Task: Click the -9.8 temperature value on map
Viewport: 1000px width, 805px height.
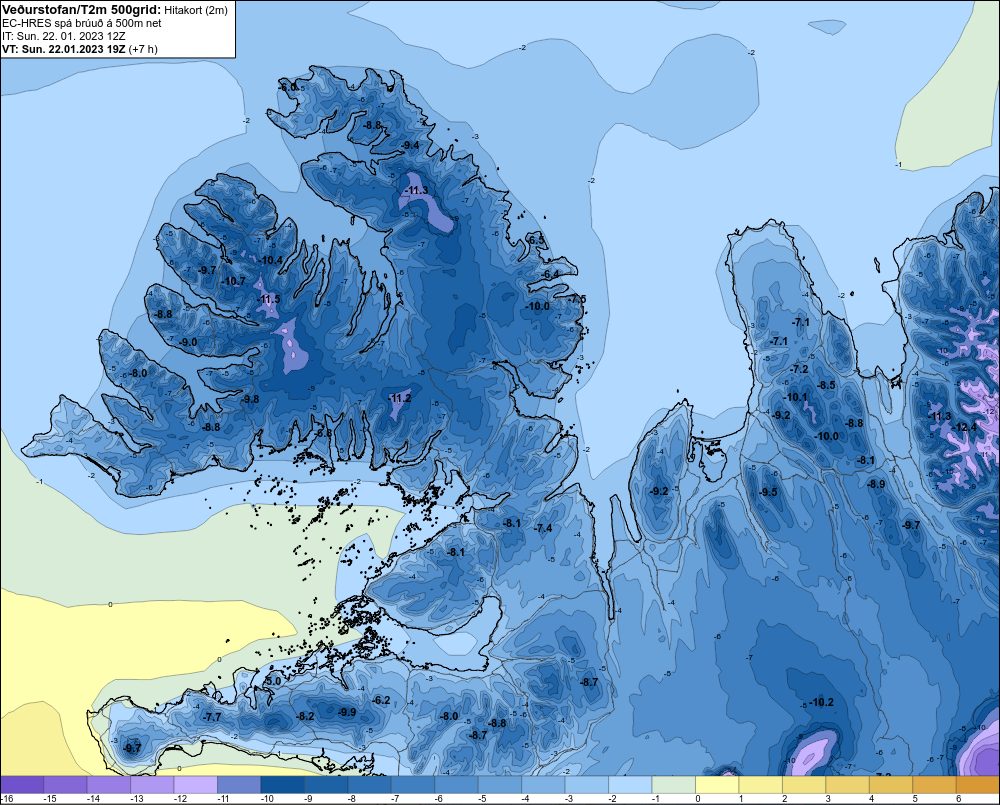Action: click(251, 399)
